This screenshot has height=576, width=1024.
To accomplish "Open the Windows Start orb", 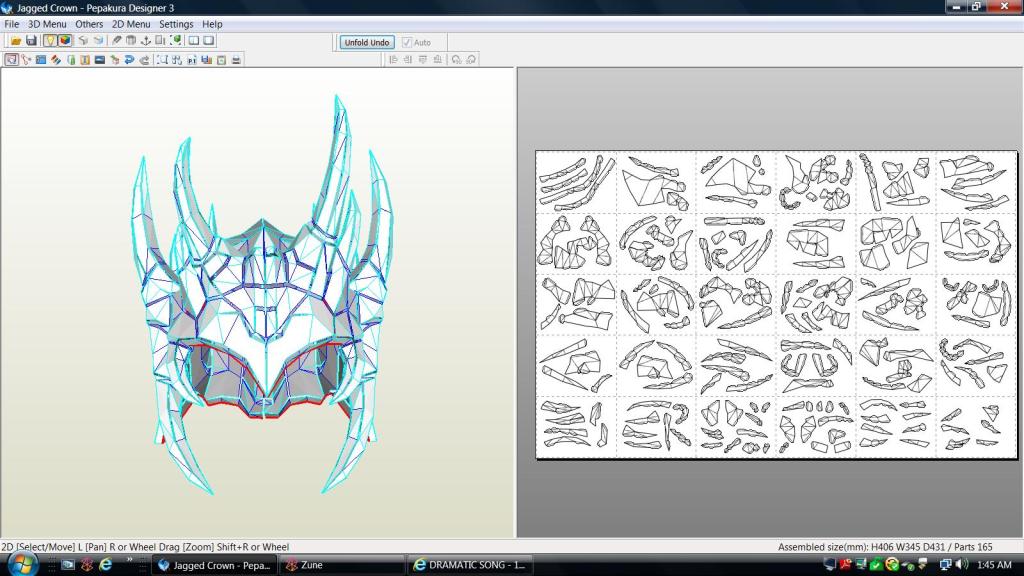I will pyautogui.click(x=22, y=564).
